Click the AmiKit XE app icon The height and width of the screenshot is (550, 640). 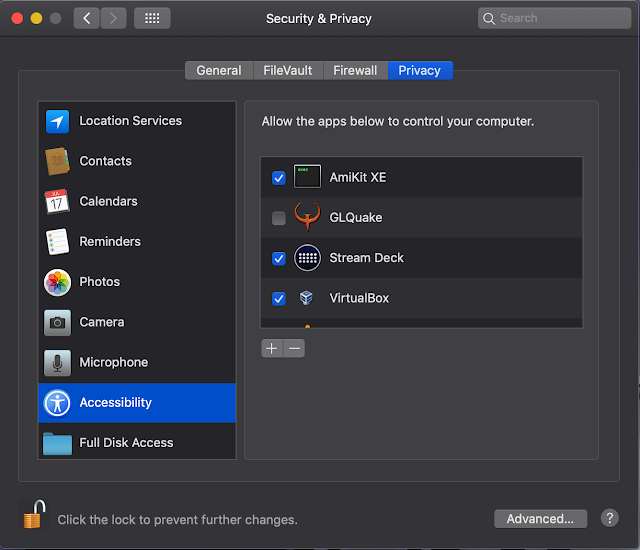tap(307, 177)
